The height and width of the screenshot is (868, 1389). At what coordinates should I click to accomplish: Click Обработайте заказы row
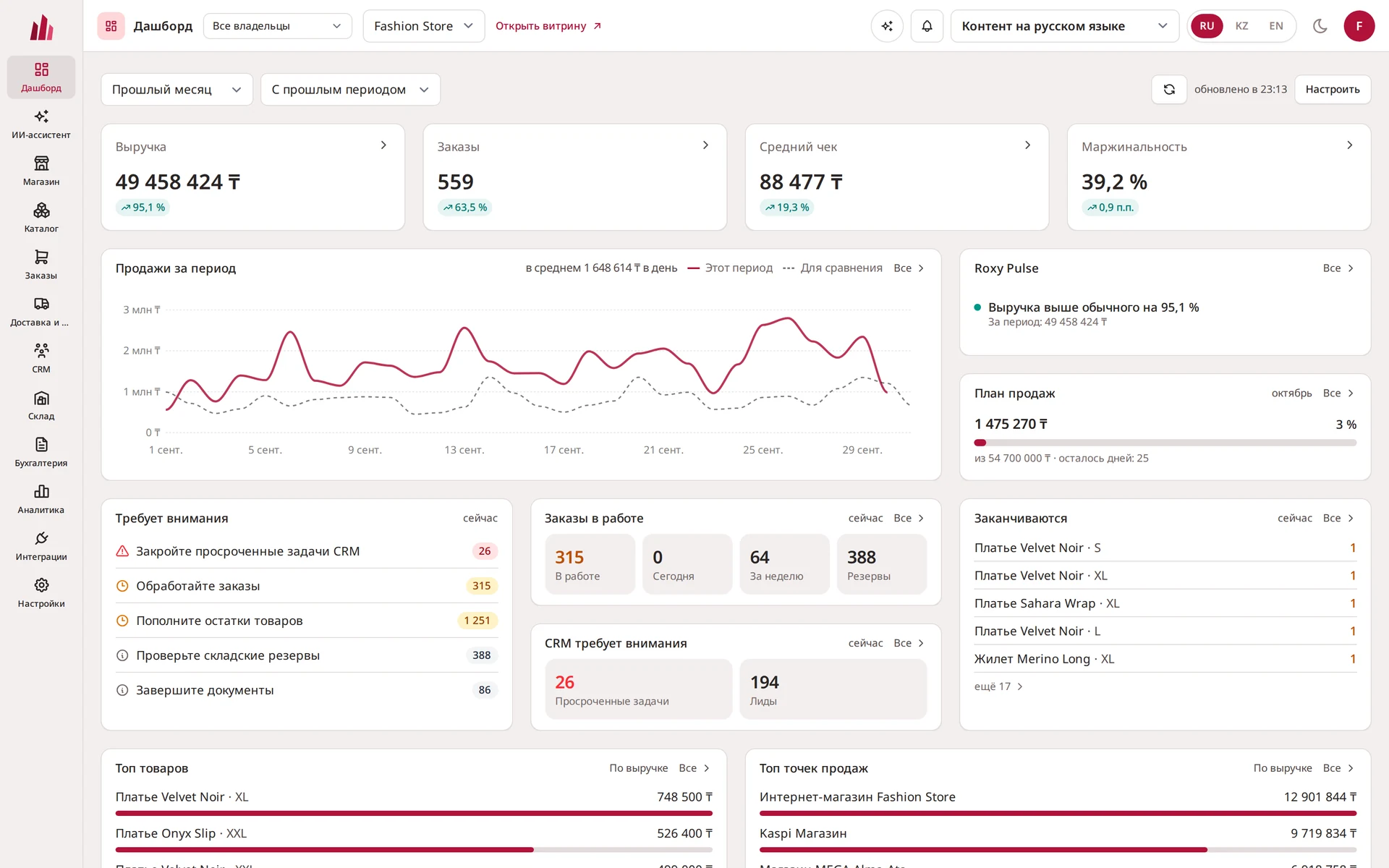[x=307, y=586]
